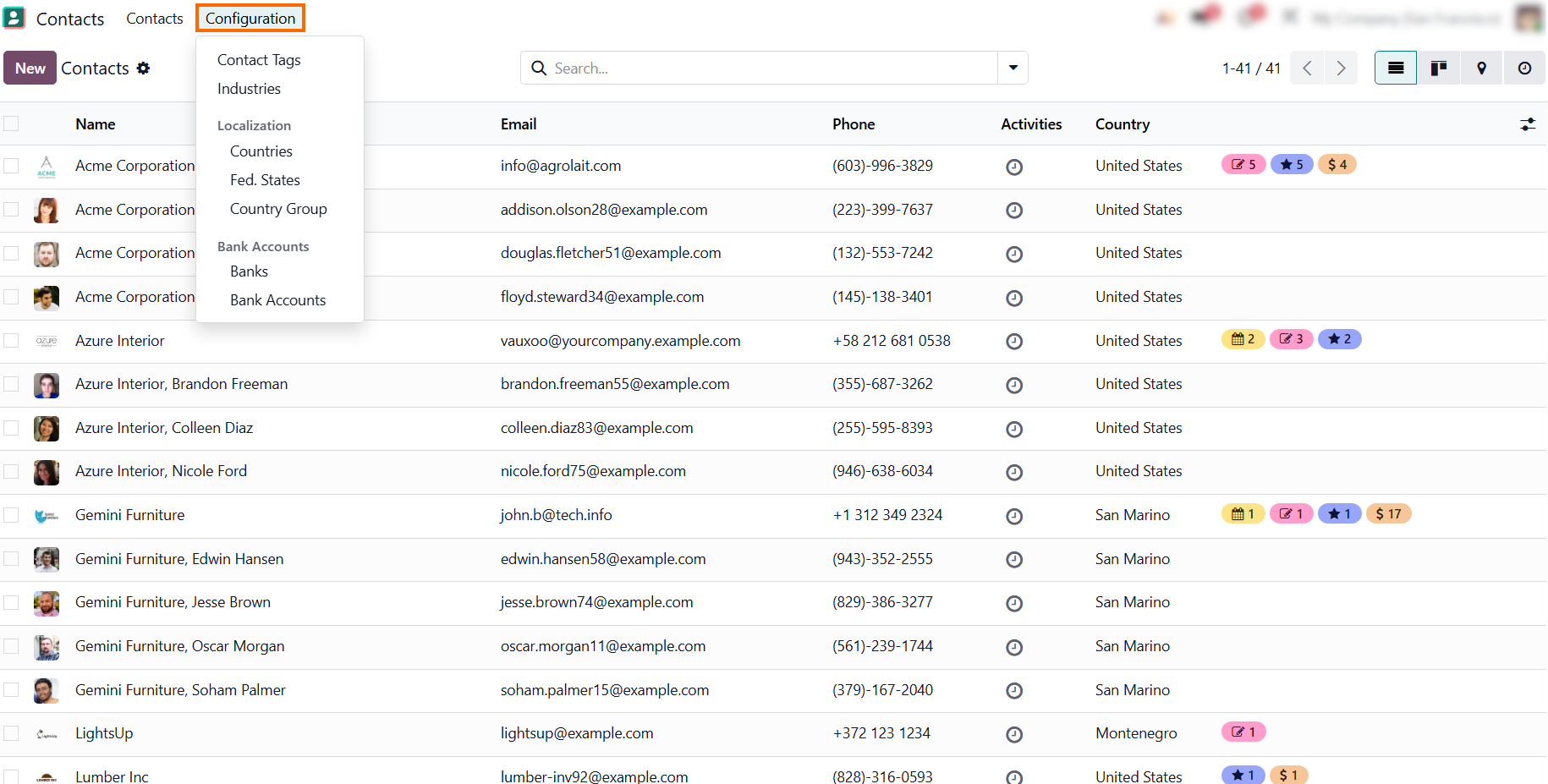Check the box for info@agrolait.com row
Image resolution: width=1548 pixels, height=784 pixels.
pyautogui.click(x=11, y=166)
